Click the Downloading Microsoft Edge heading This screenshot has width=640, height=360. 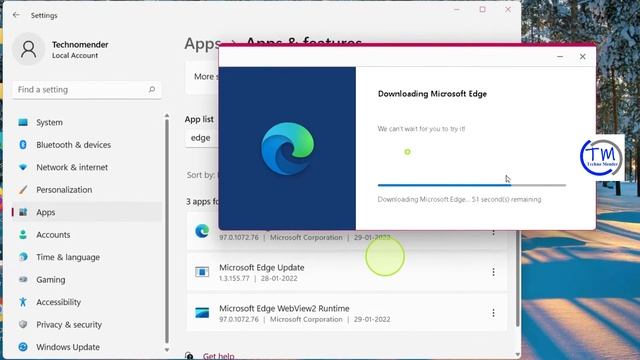click(432, 94)
